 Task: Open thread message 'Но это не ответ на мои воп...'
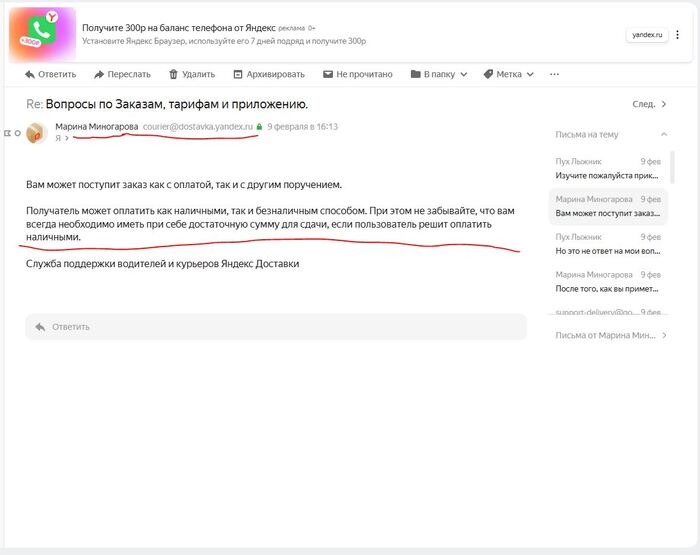click(x=608, y=244)
